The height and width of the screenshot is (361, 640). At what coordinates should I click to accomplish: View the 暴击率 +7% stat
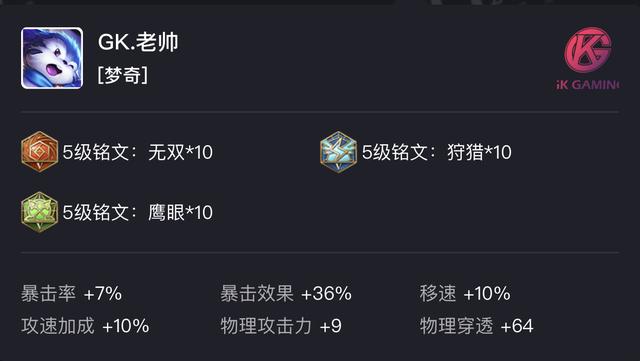(x=71, y=293)
